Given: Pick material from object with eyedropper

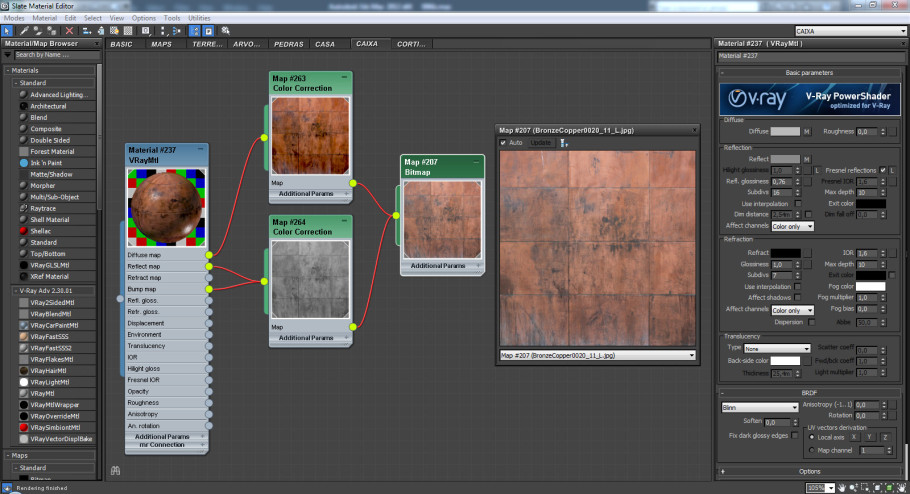Looking at the screenshot, I should (x=24, y=31).
